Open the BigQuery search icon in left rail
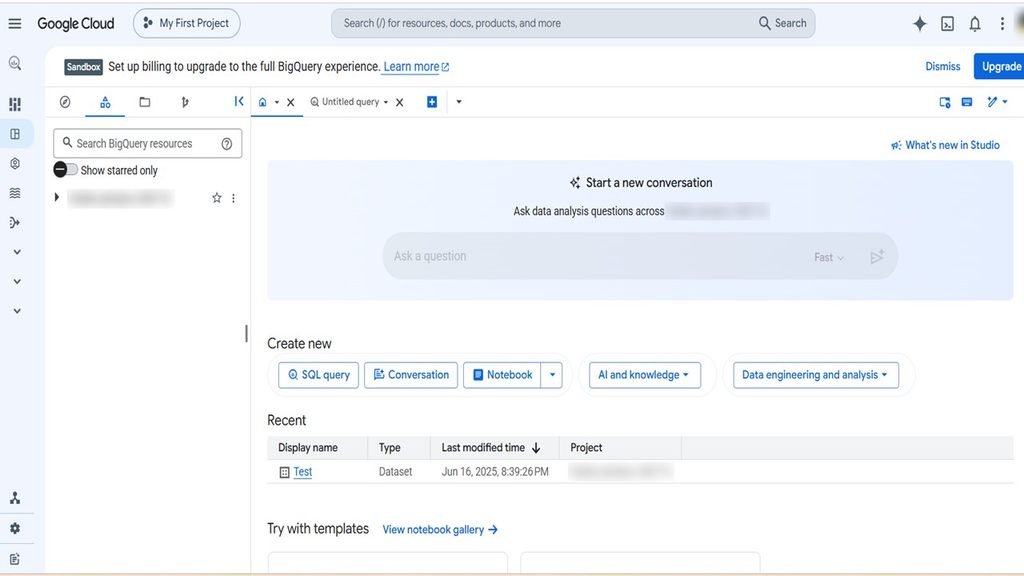 15,63
